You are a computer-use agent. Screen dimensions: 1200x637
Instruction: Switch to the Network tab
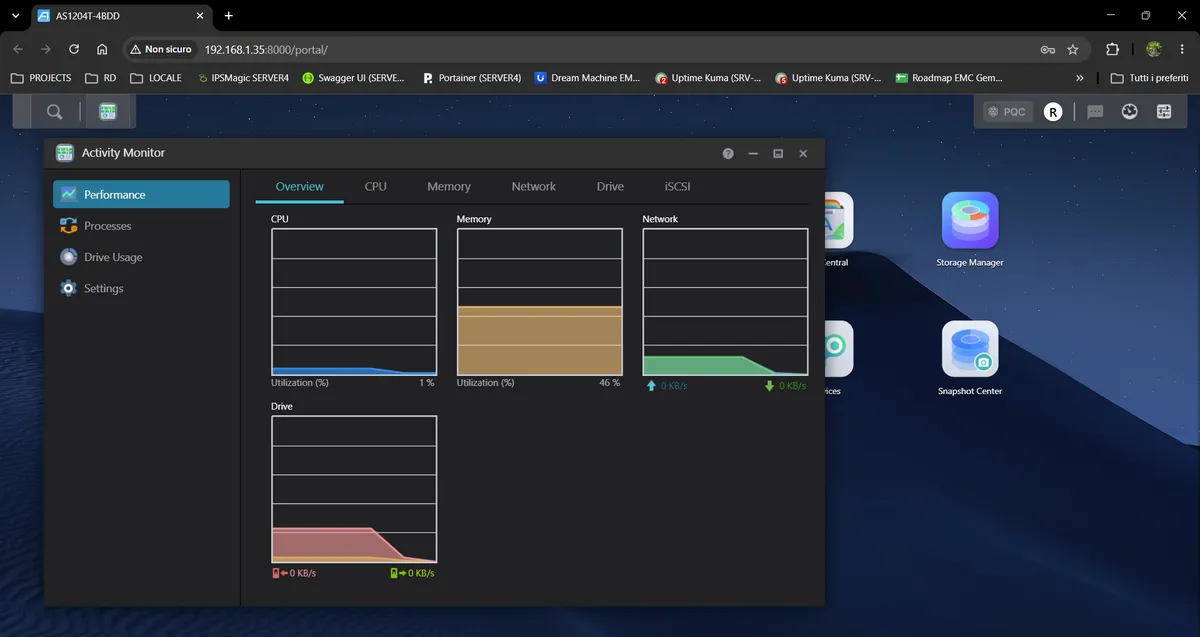(534, 187)
